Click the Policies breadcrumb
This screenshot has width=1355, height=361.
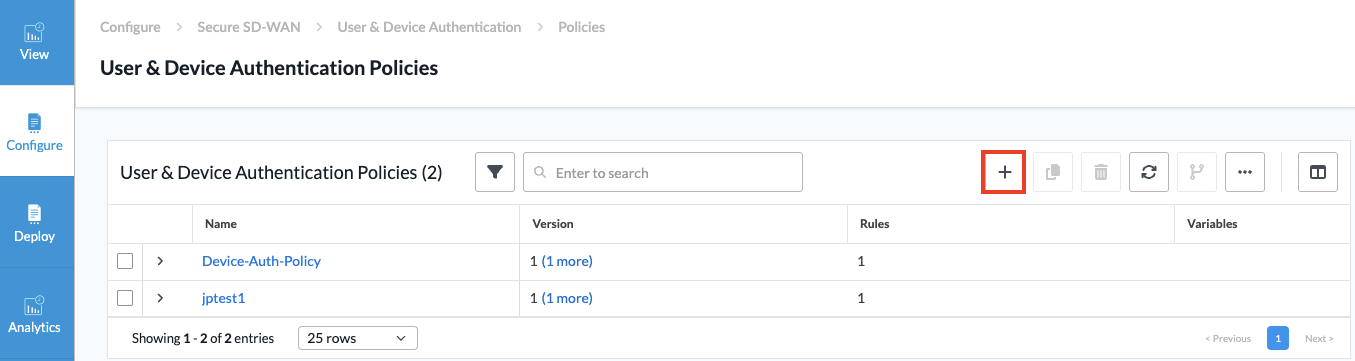click(581, 27)
